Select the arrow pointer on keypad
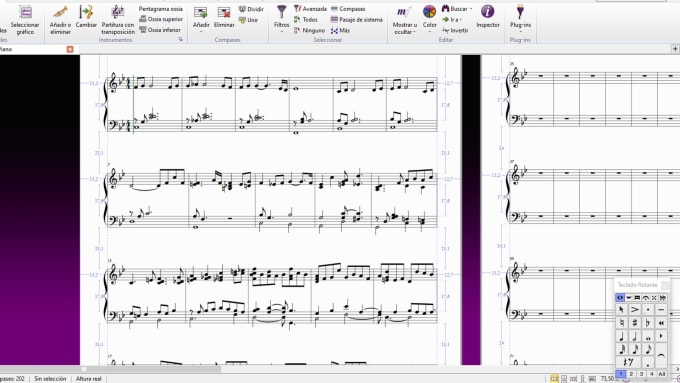The width and height of the screenshot is (680, 383). click(621, 310)
